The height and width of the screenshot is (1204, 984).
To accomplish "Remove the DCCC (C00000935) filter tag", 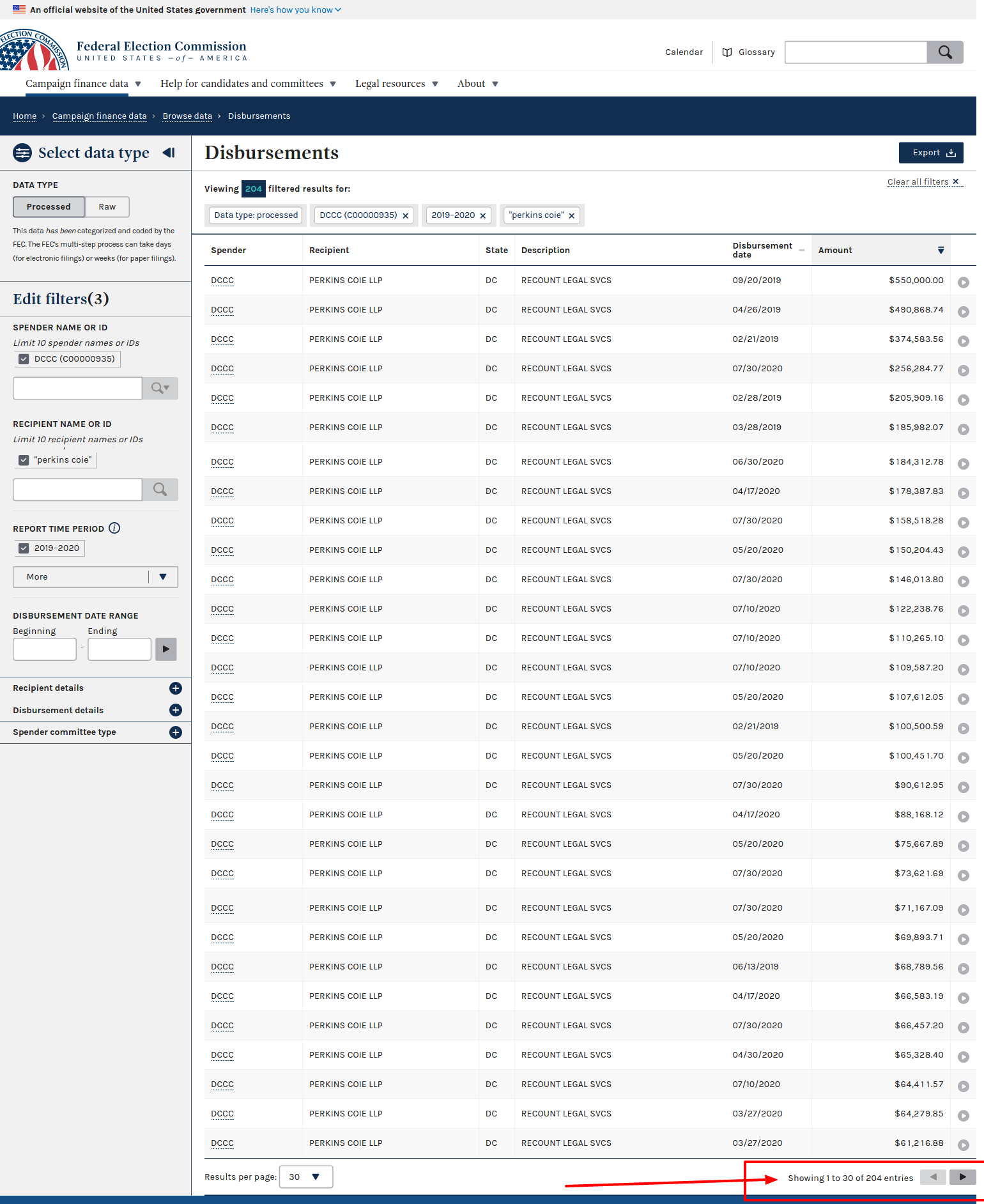I will click(405, 216).
